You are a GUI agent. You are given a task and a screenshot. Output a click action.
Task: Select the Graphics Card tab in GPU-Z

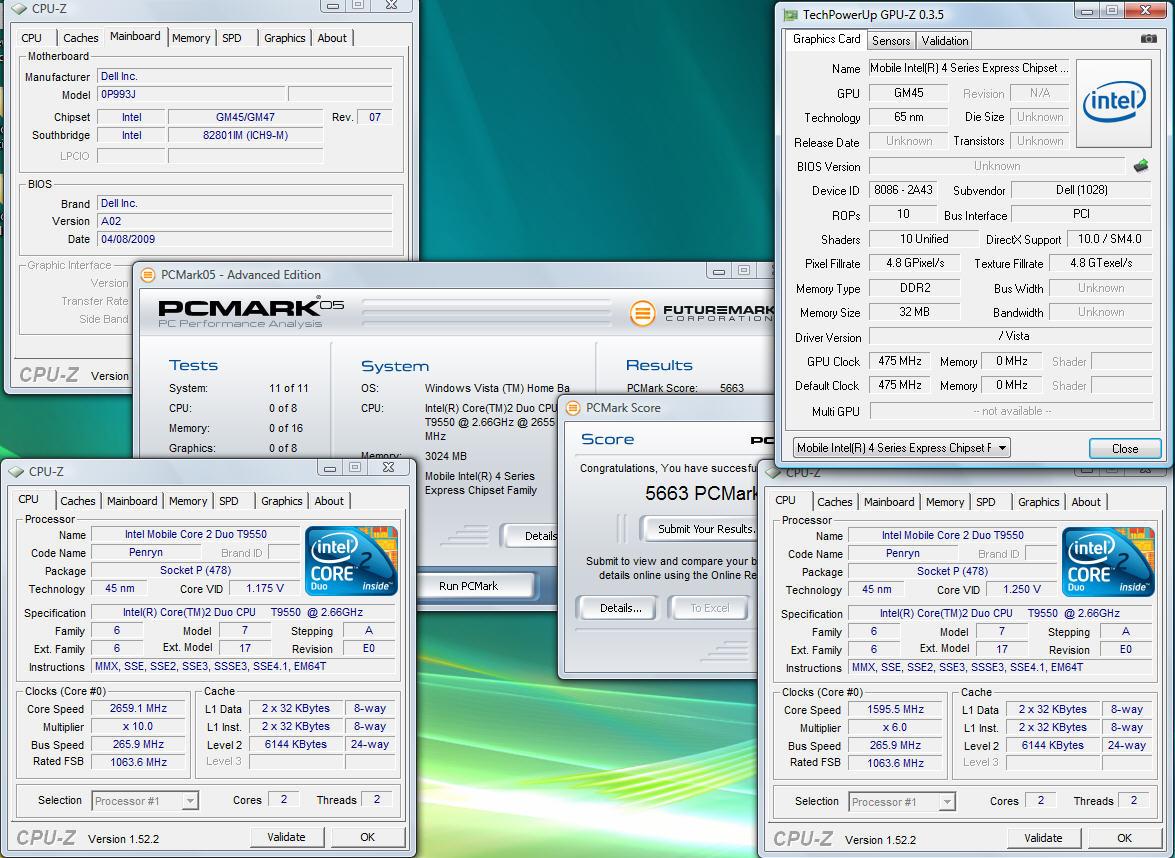pyautogui.click(x=827, y=39)
